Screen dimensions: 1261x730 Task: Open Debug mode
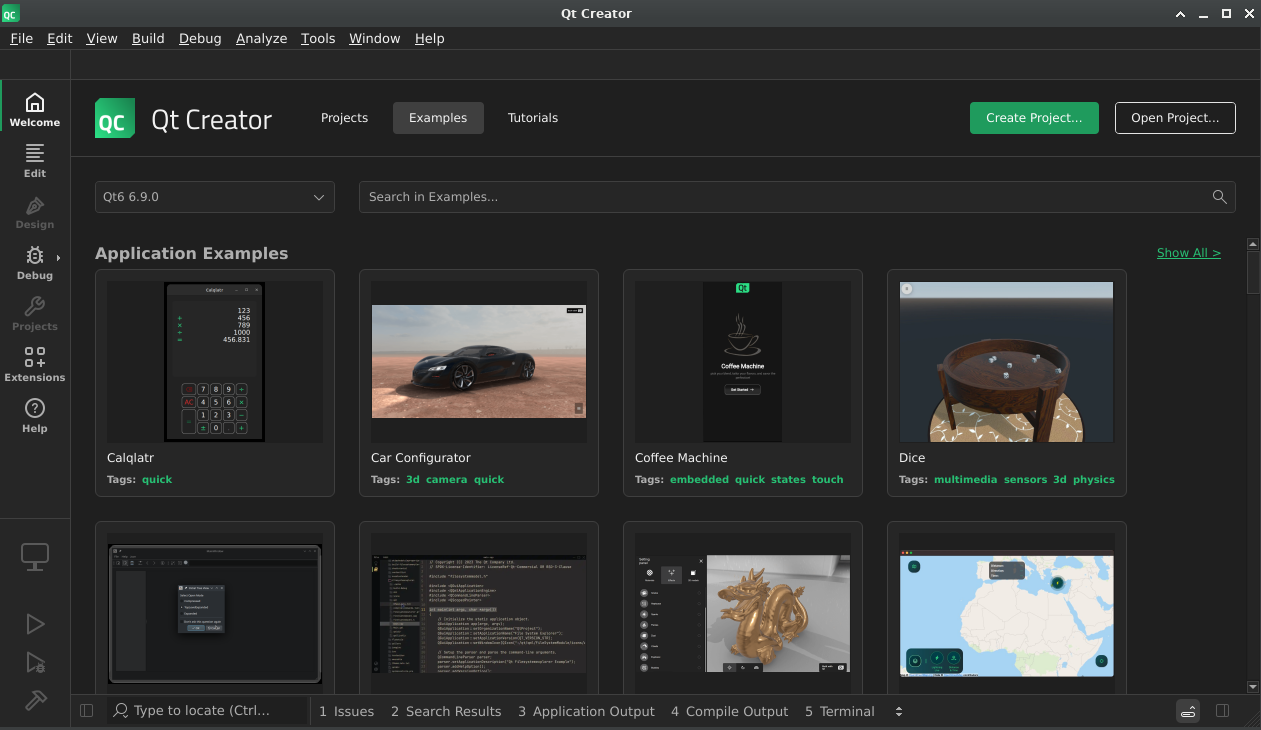pos(35,263)
